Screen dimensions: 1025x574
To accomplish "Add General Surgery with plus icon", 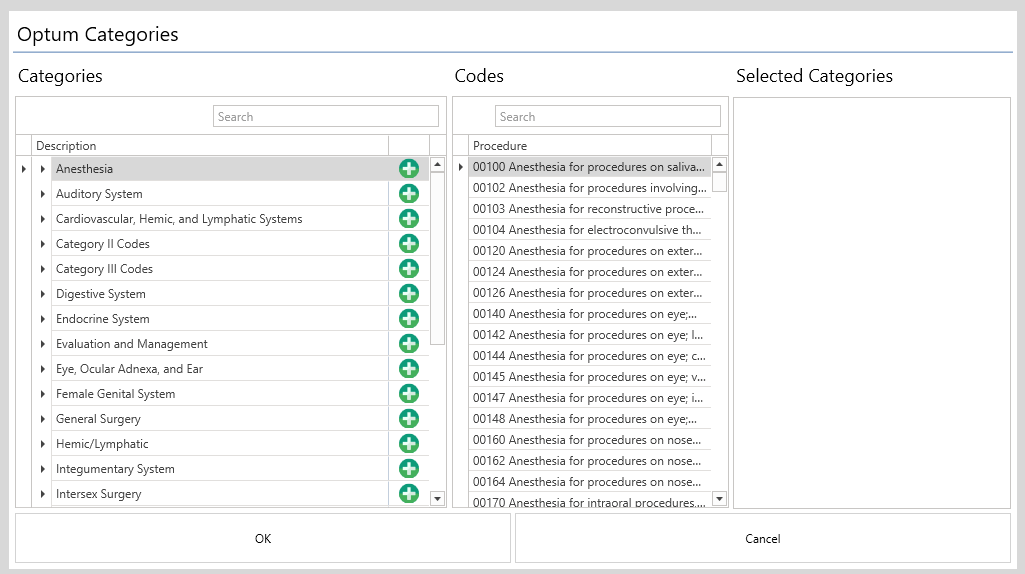I will tap(409, 418).
